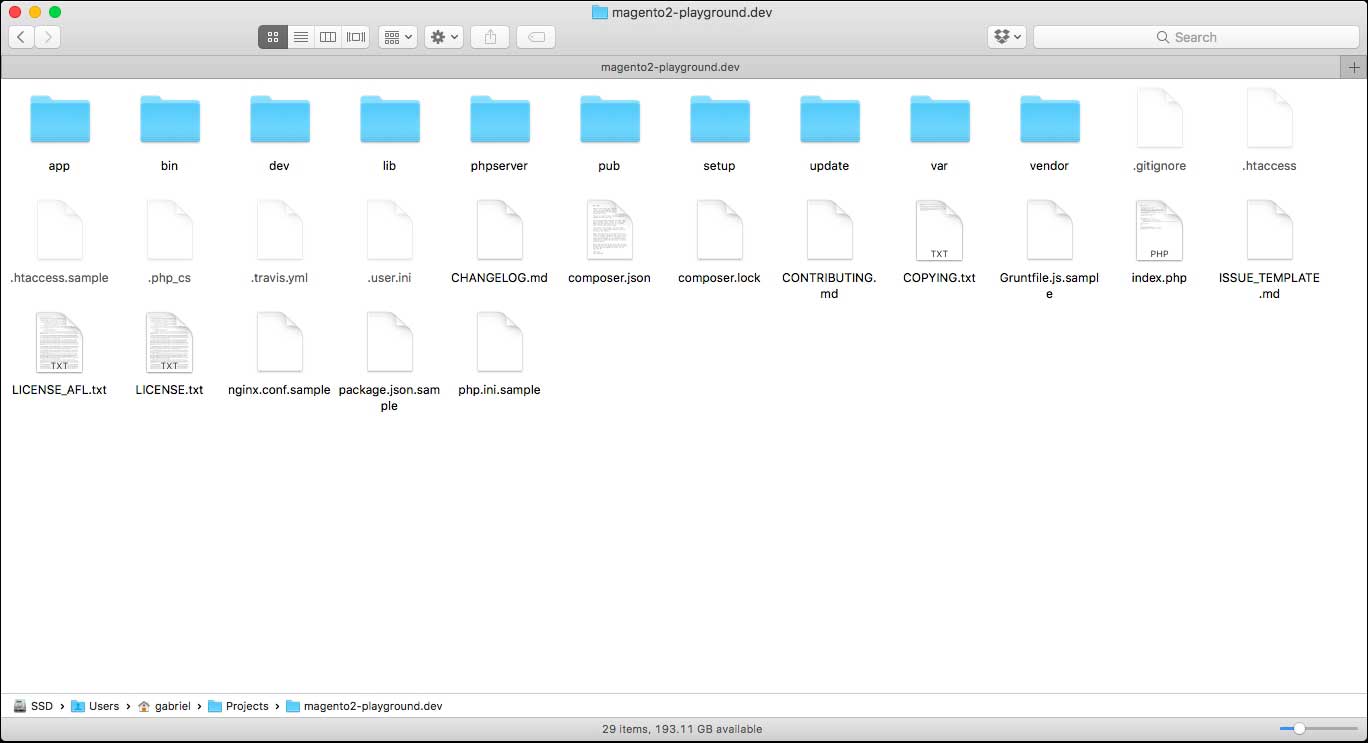Open the pub folder
Screen dimensions: 1368x743
[x=610, y=120]
